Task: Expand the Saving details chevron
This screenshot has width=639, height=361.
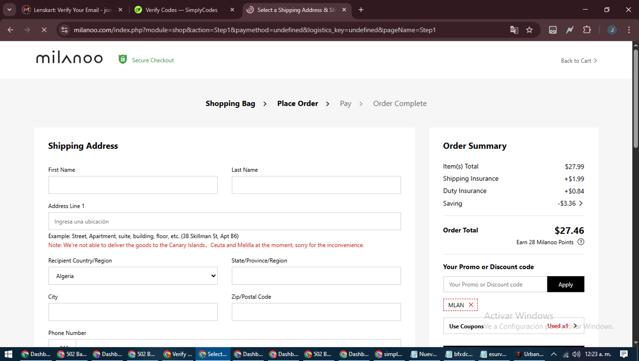Action: point(581,203)
